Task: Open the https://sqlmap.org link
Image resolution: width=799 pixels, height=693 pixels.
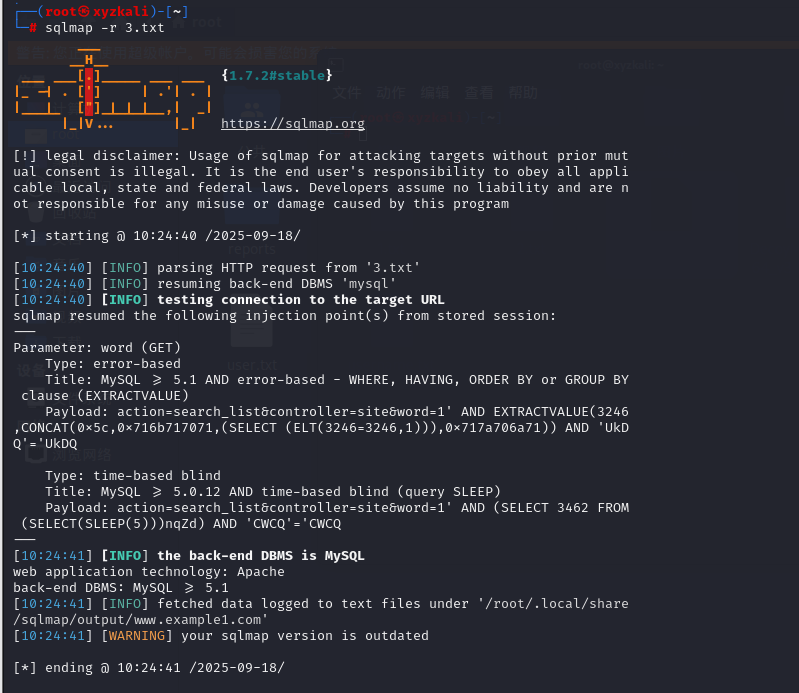Action: coord(292,124)
